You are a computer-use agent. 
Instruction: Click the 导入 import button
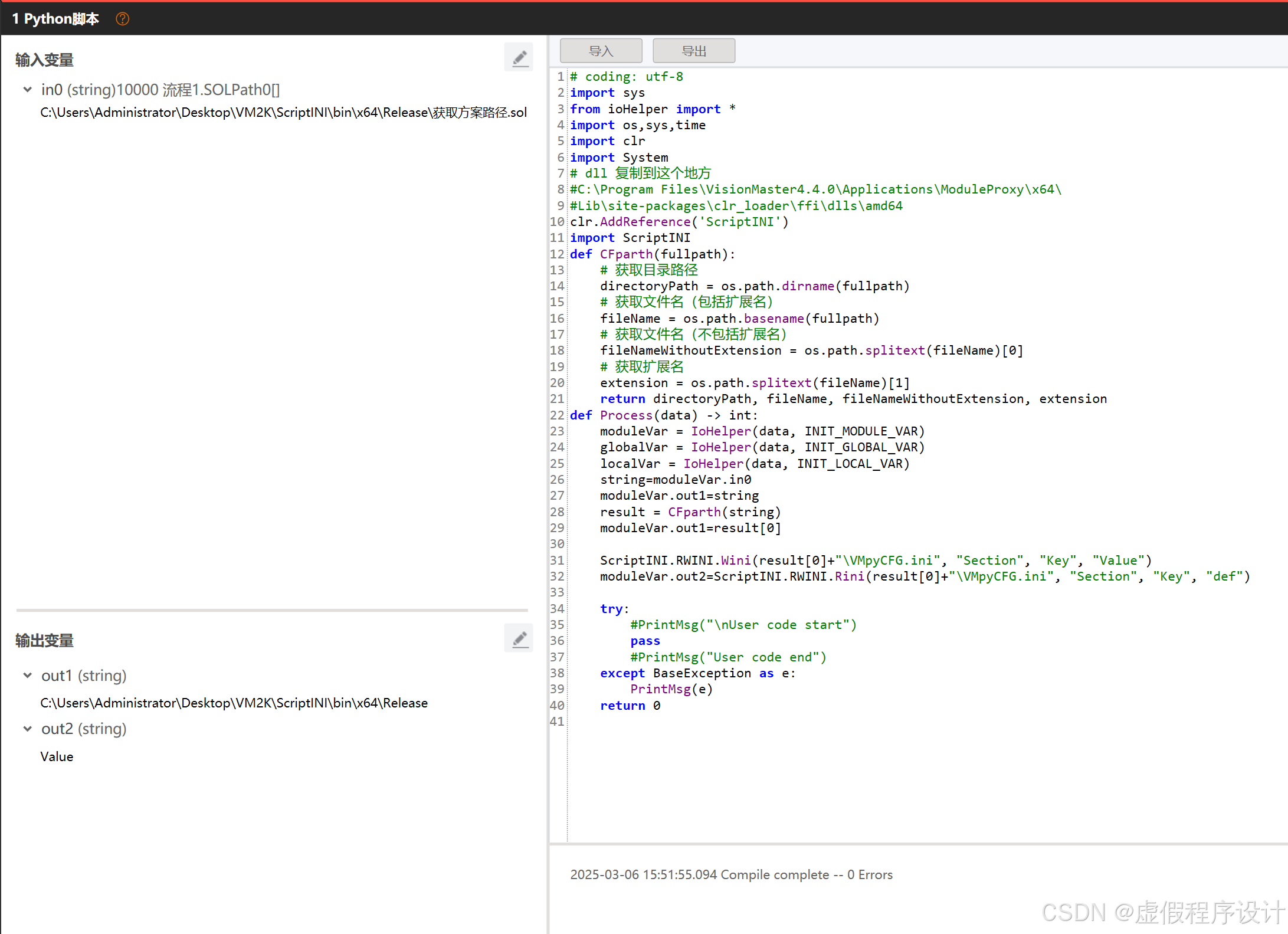(x=601, y=51)
